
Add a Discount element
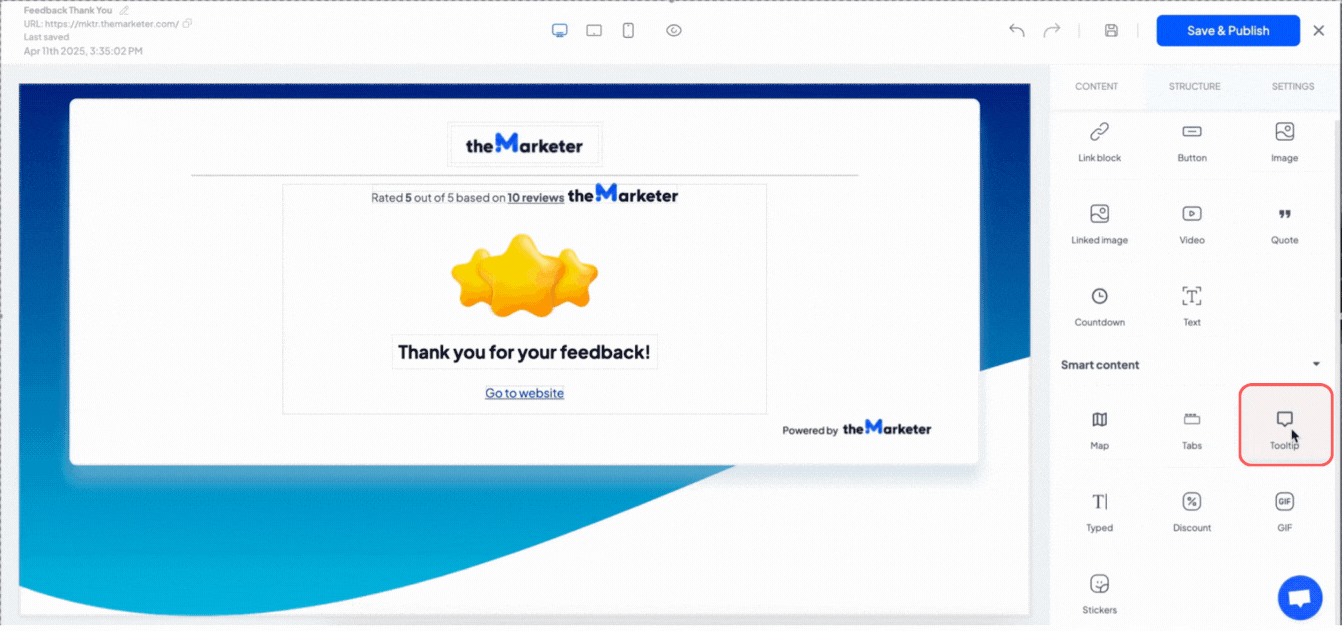[x=1191, y=511]
